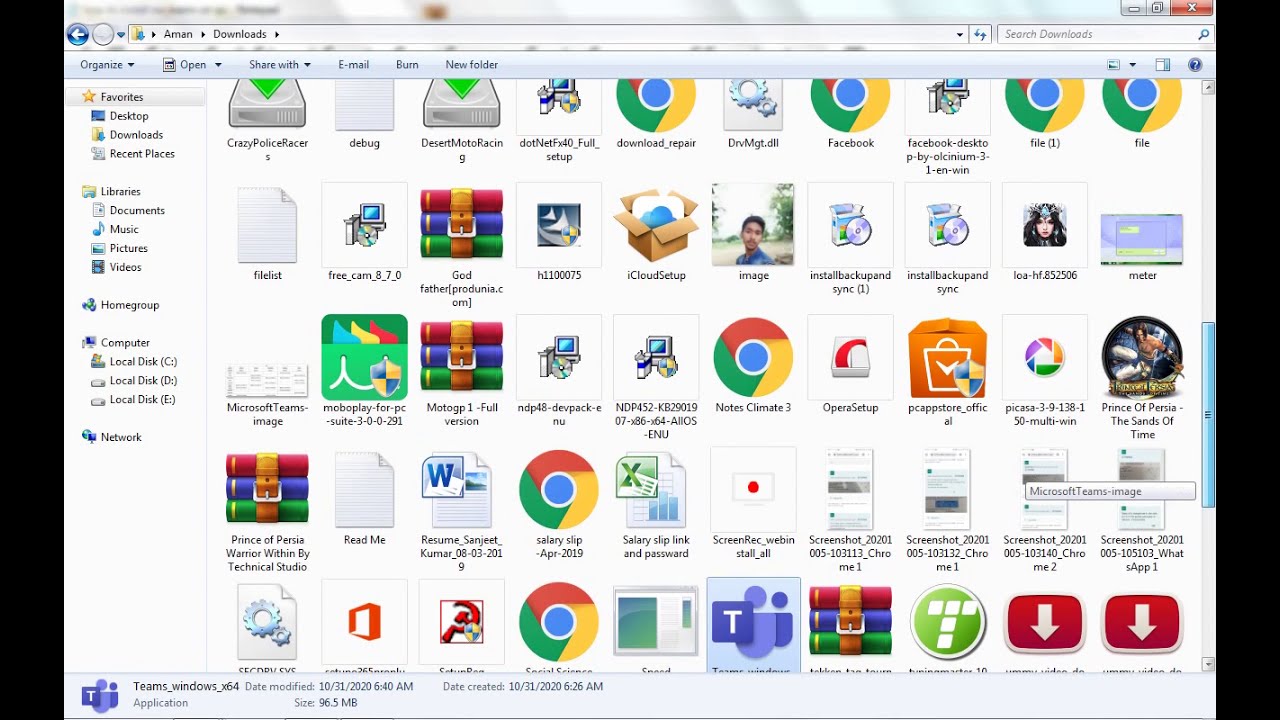Select Resume_Sanjeet_Kumar Word document

tap(456, 489)
